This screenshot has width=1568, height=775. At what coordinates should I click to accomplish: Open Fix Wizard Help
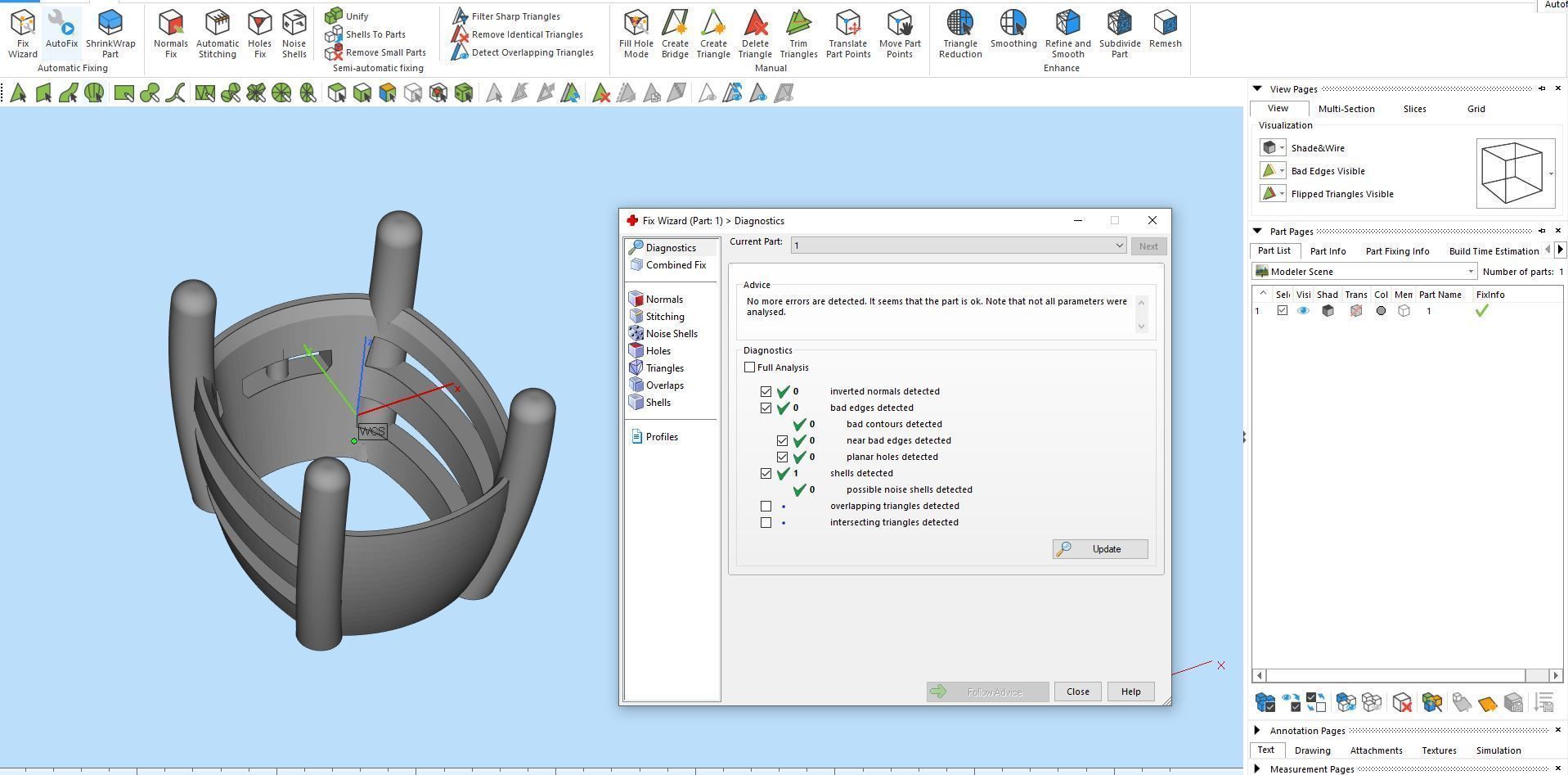point(1131,692)
